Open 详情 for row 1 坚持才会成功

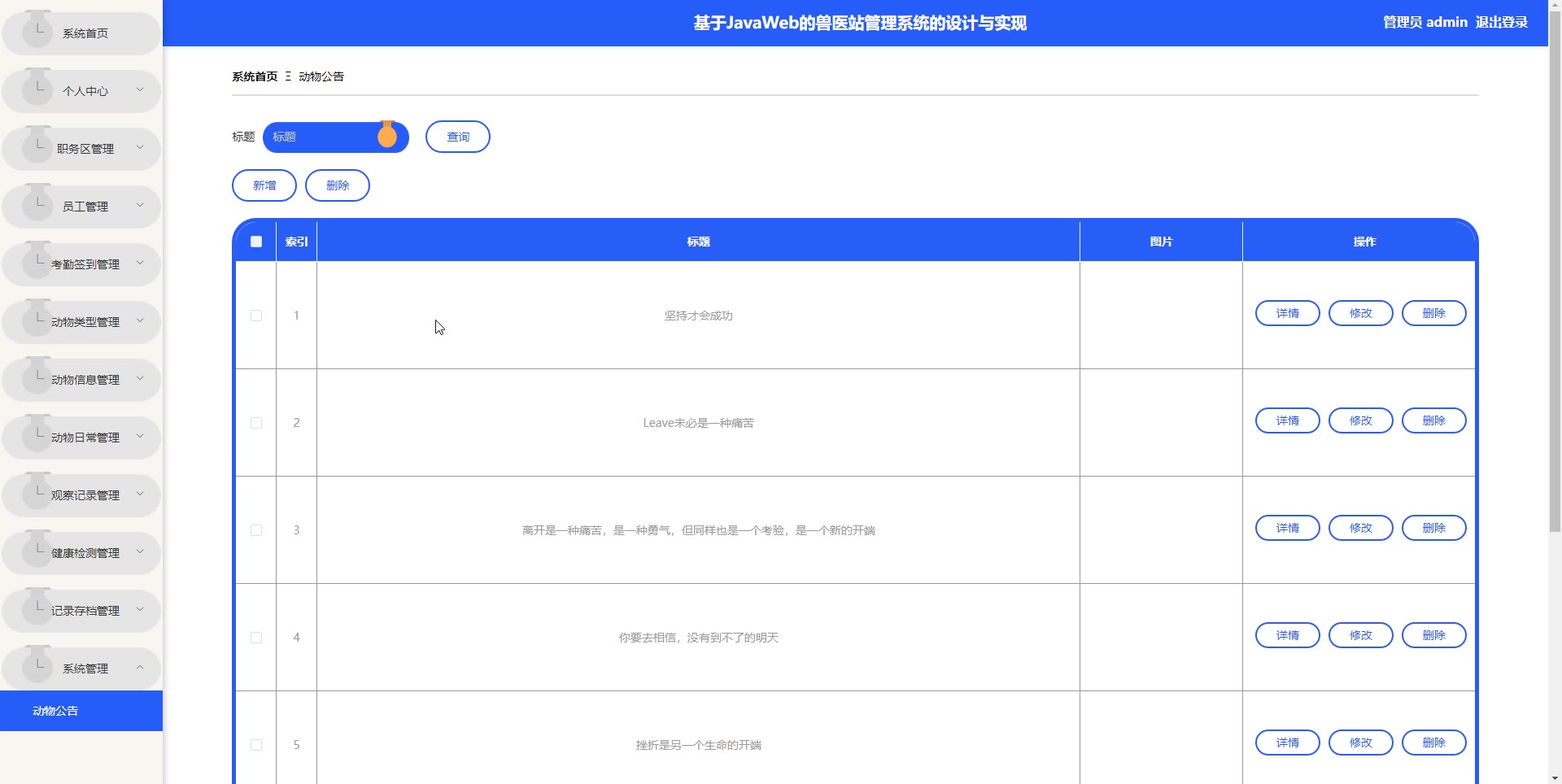pyautogui.click(x=1288, y=313)
